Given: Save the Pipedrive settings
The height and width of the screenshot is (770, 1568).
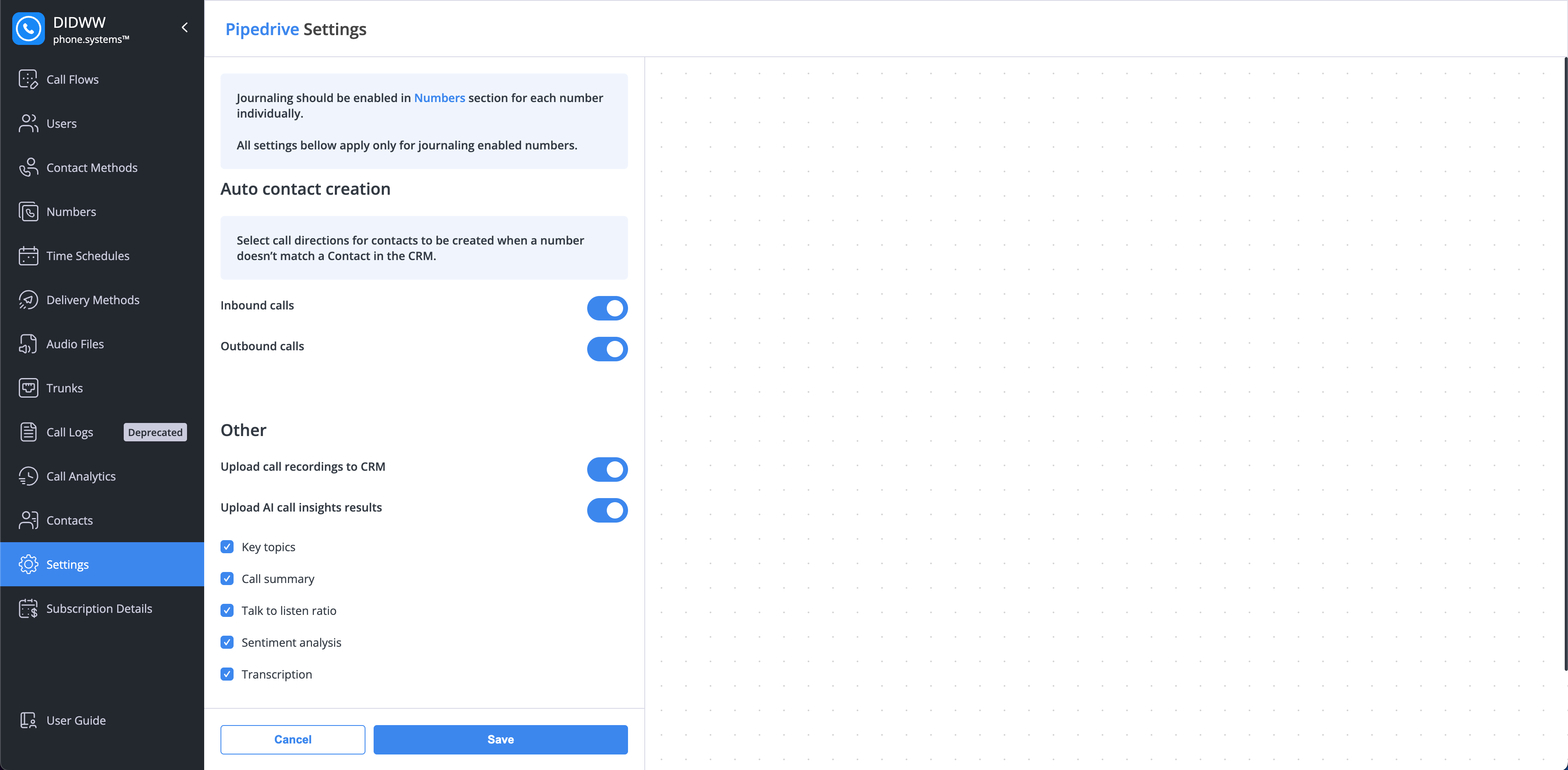Looking at the screenshot, I should click(x=500, y=739).
